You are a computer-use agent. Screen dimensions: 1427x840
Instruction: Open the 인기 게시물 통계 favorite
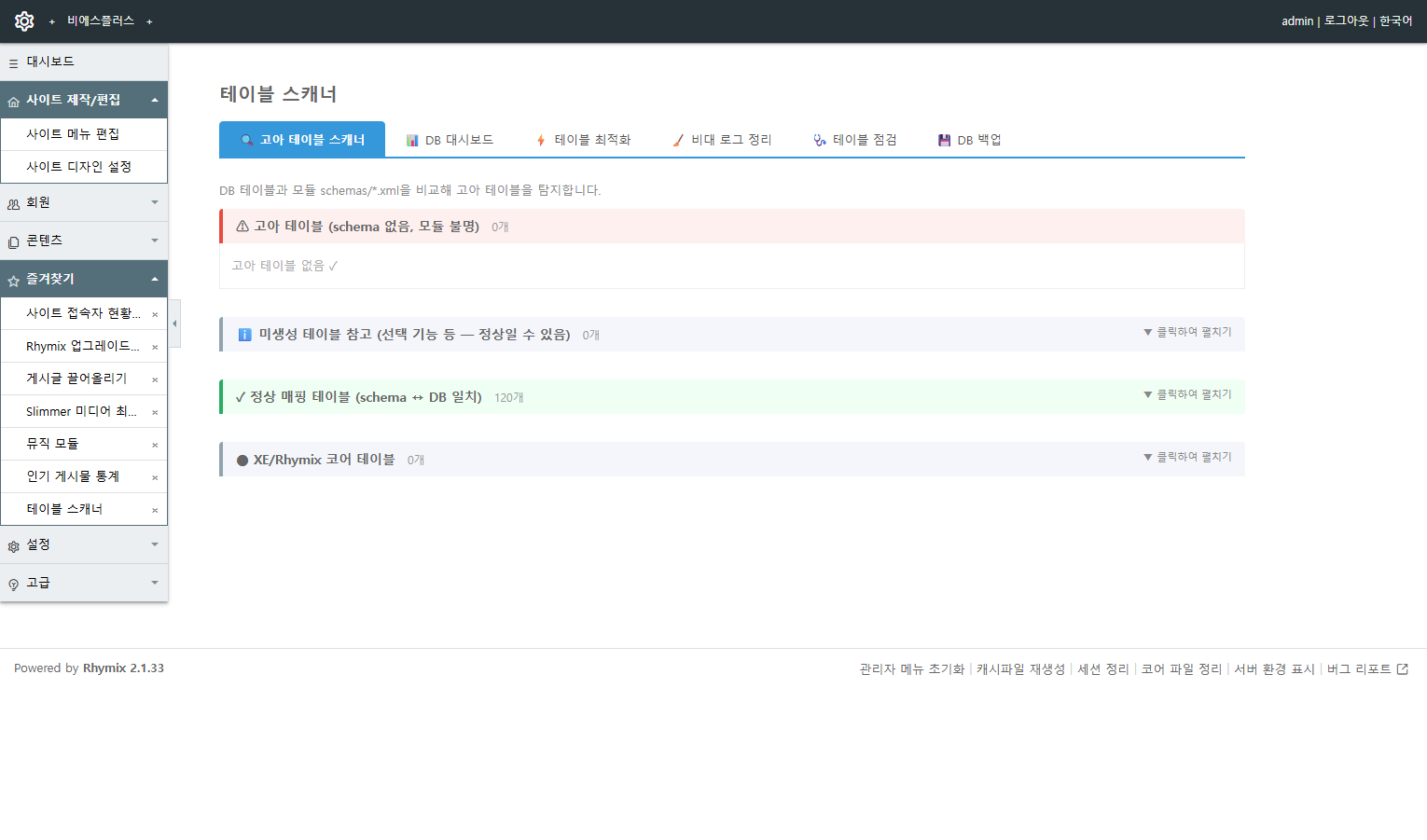(73, 476)
